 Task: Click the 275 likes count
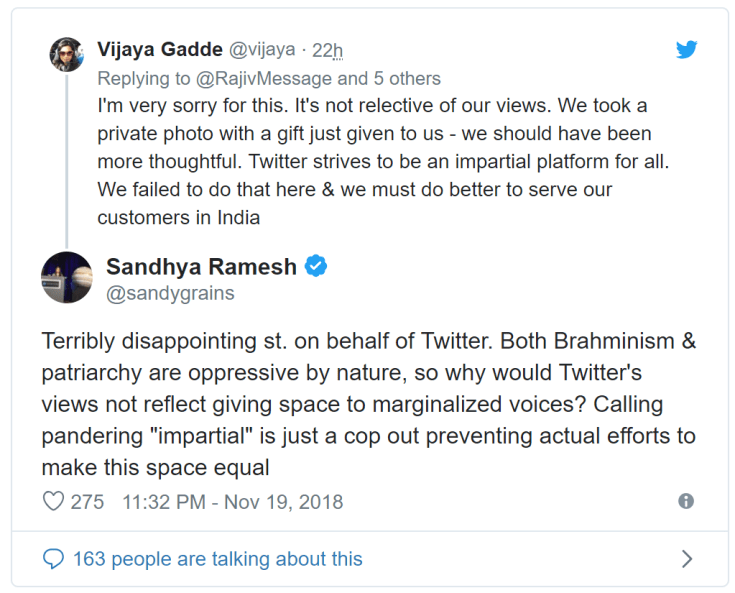87,502
